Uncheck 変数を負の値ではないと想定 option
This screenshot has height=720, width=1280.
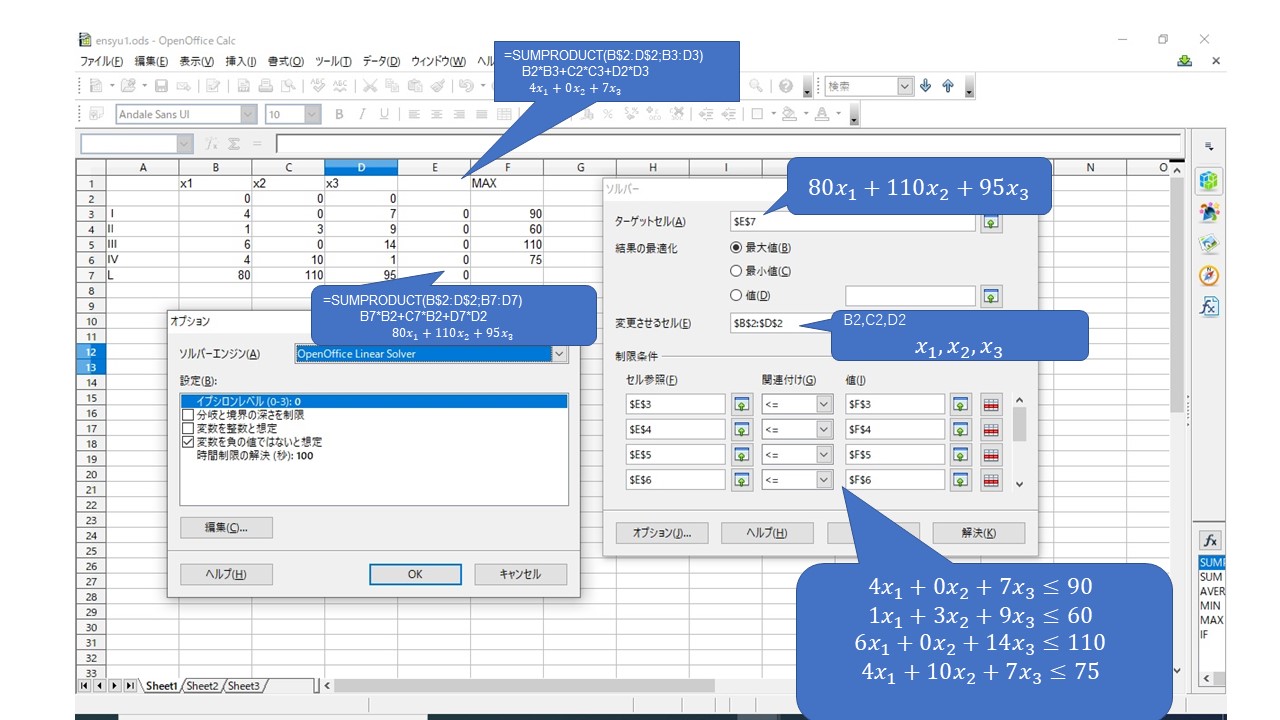(x=187, y=442)
